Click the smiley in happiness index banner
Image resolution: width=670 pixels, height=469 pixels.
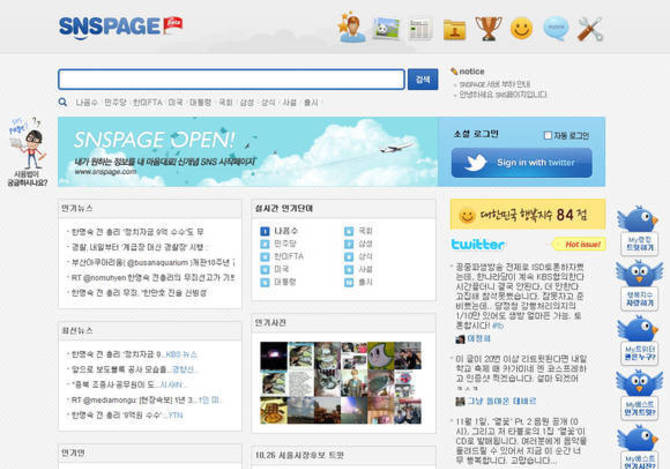467,215
